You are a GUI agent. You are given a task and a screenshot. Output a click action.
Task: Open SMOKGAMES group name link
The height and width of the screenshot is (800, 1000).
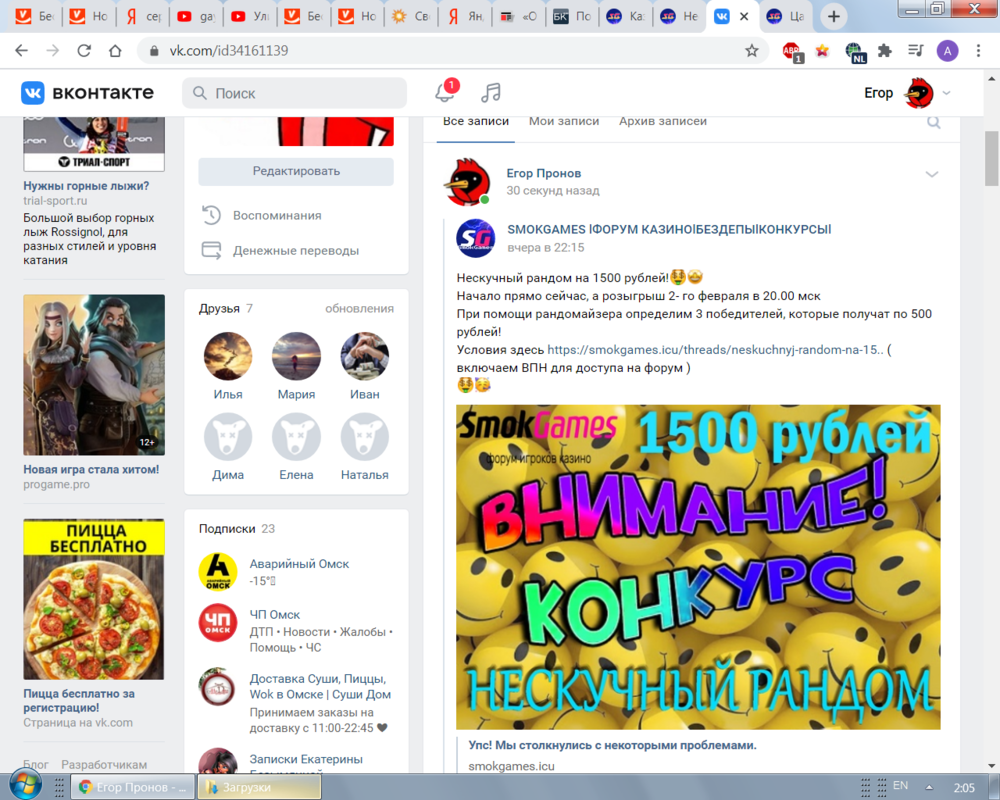click(669, 229)
